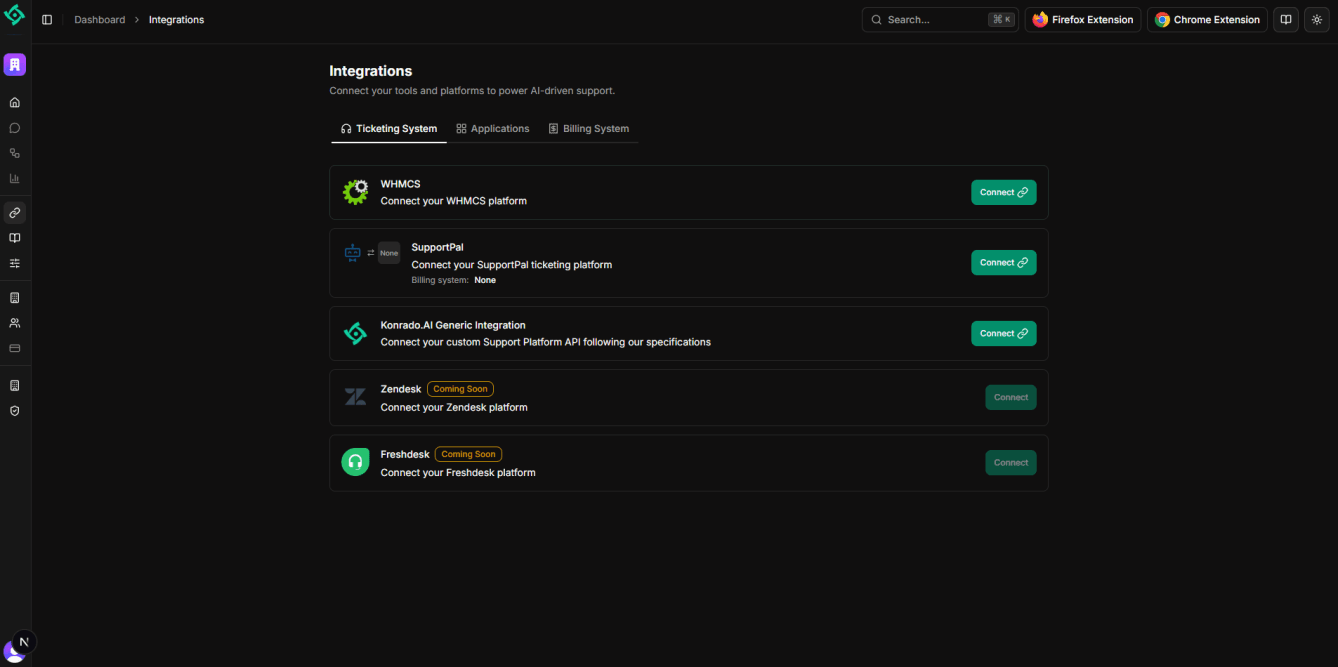This screenshot has height=667, width=1338.
Task: Switch to the Ticketing System tab
Action: (389, 129)
